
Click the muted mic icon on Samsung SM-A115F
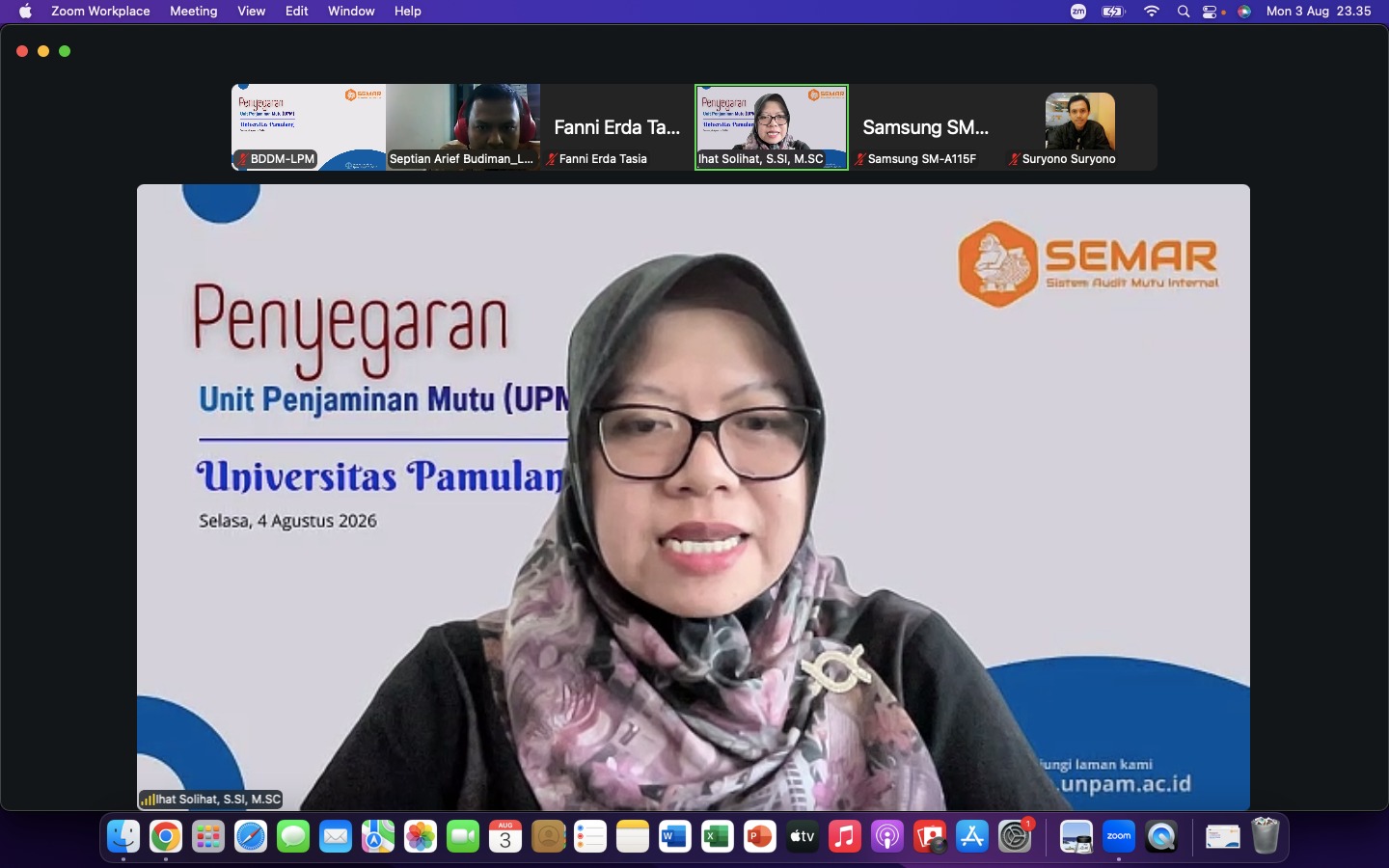pyautogui.click(x=859, y=159)
